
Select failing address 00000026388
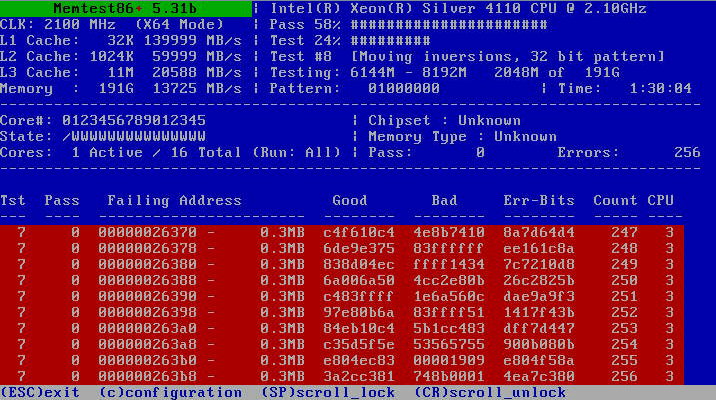147,280
